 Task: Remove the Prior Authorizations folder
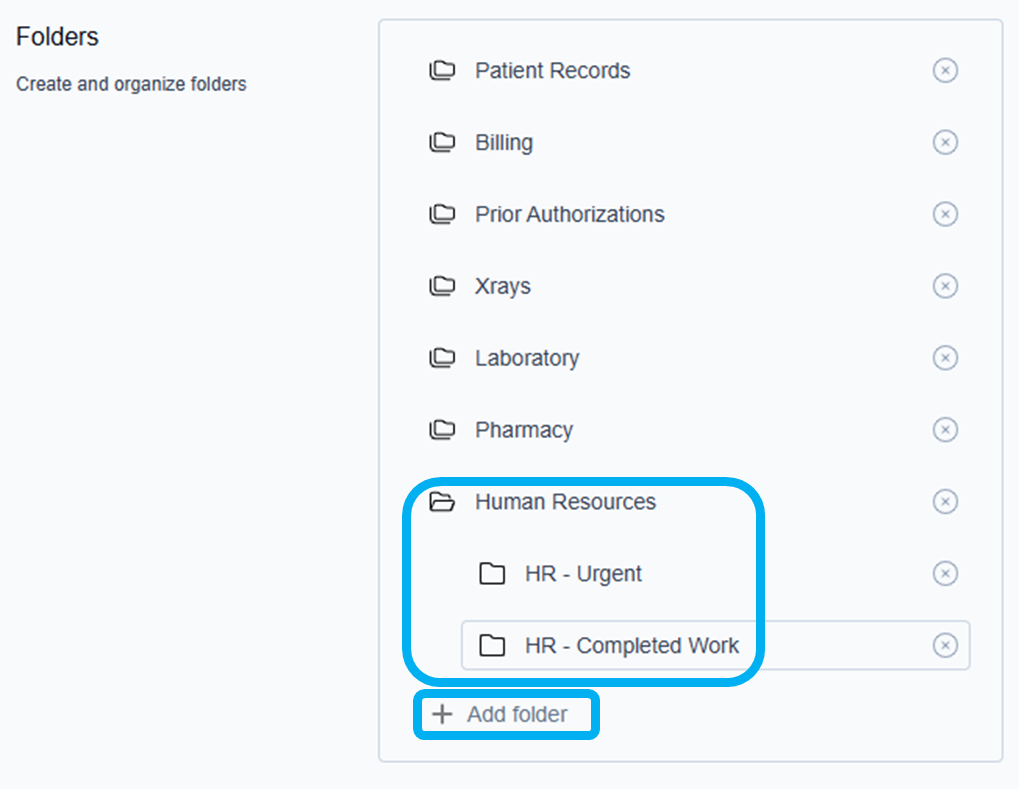(945, 214)
